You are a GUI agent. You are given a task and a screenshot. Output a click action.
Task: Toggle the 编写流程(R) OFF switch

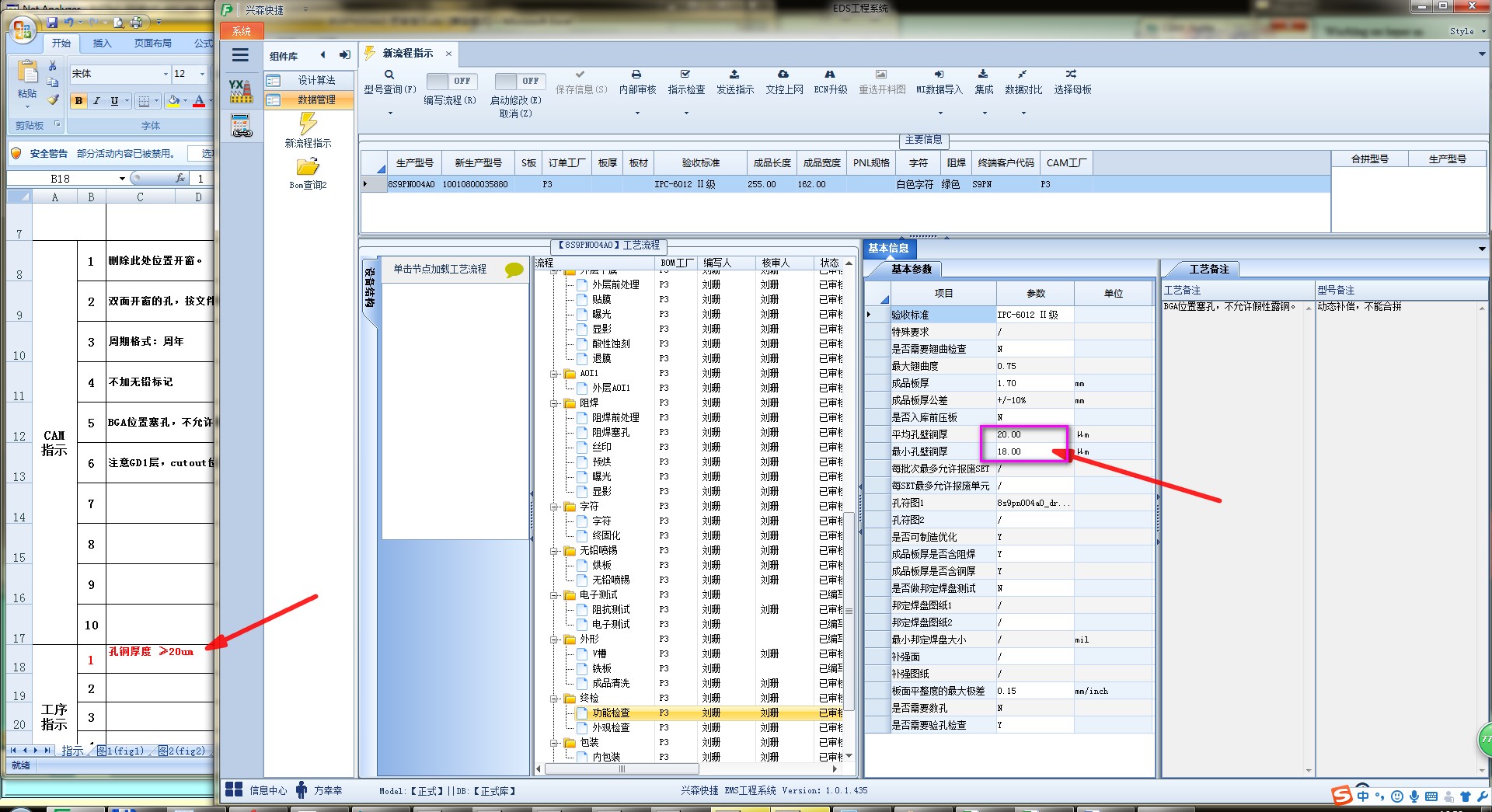[451, 81]
